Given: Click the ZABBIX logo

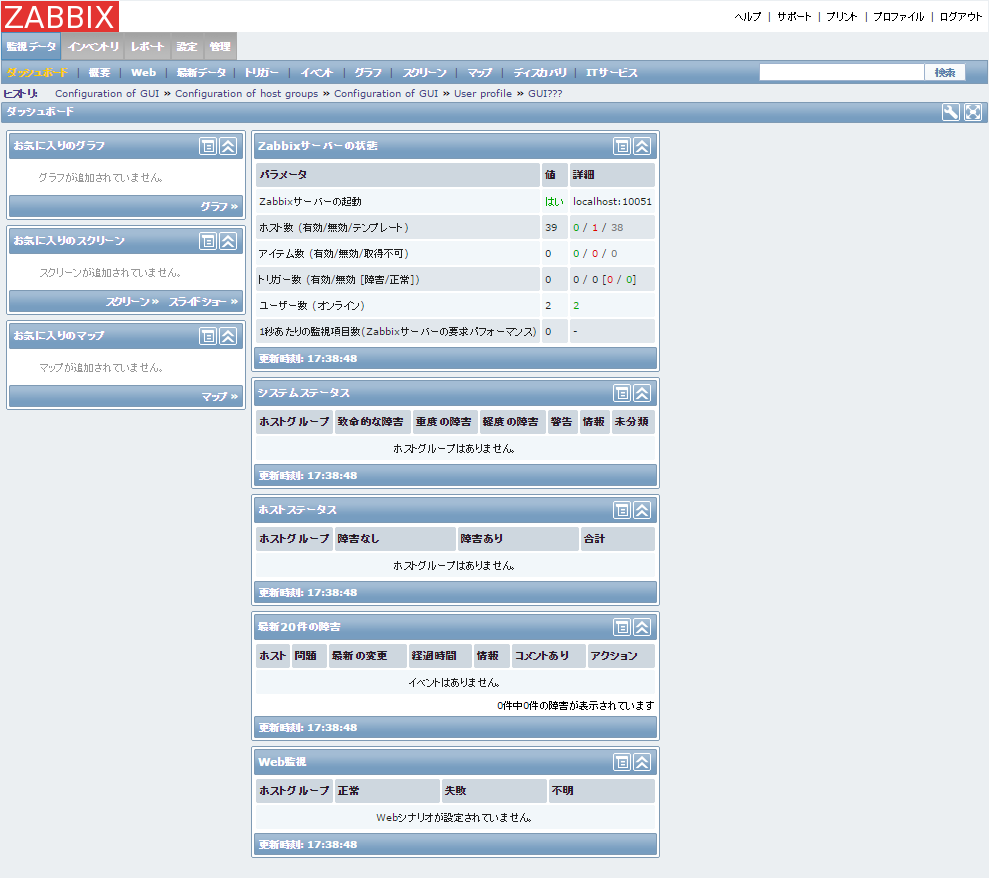Looking at the screenshot, I should coord(61,16).
